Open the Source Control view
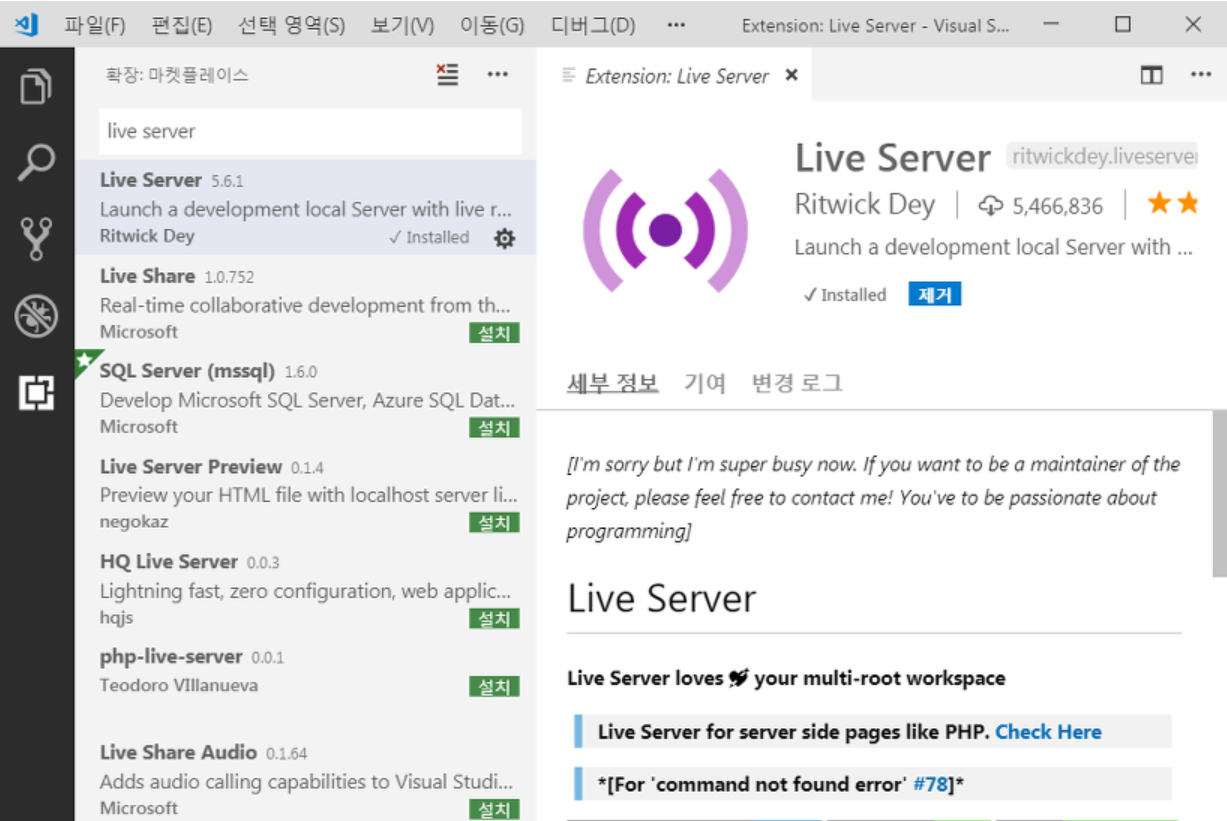The width and height of the screenshot is (1227, 821). 36,239
